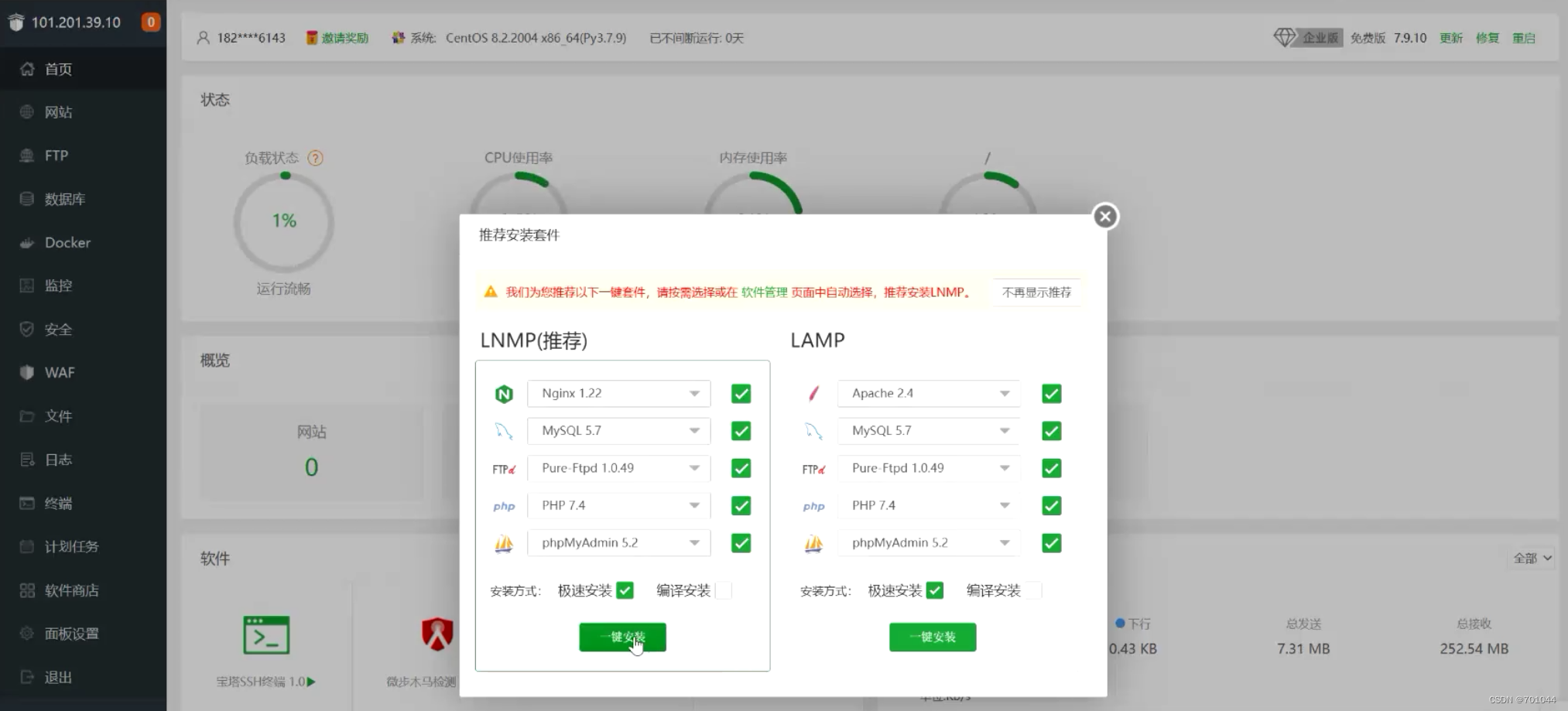Enable 编译安装 checkbox under LNMP
The image size is (1568, 711).
(x=724, y=590)
